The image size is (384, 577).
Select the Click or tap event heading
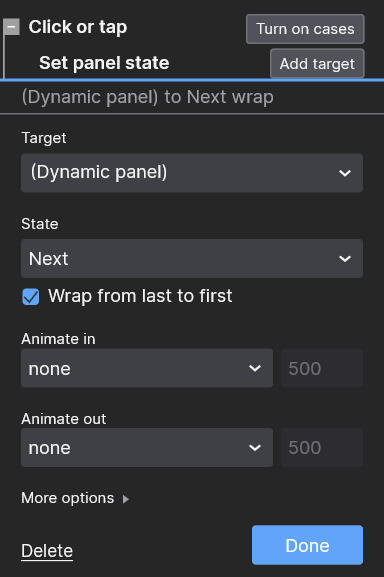click(78, 27)
